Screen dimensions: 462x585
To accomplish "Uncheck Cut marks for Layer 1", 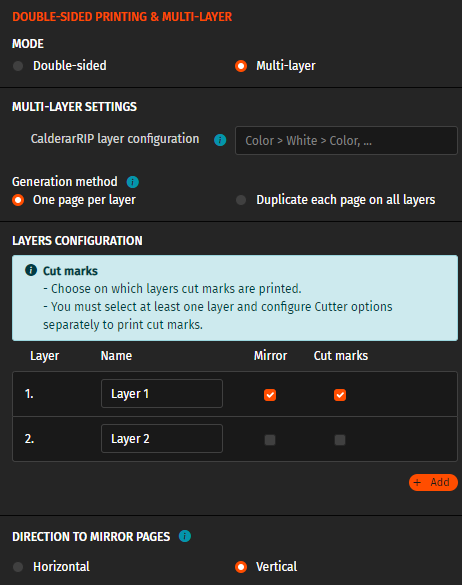I will tap(340, 395).
